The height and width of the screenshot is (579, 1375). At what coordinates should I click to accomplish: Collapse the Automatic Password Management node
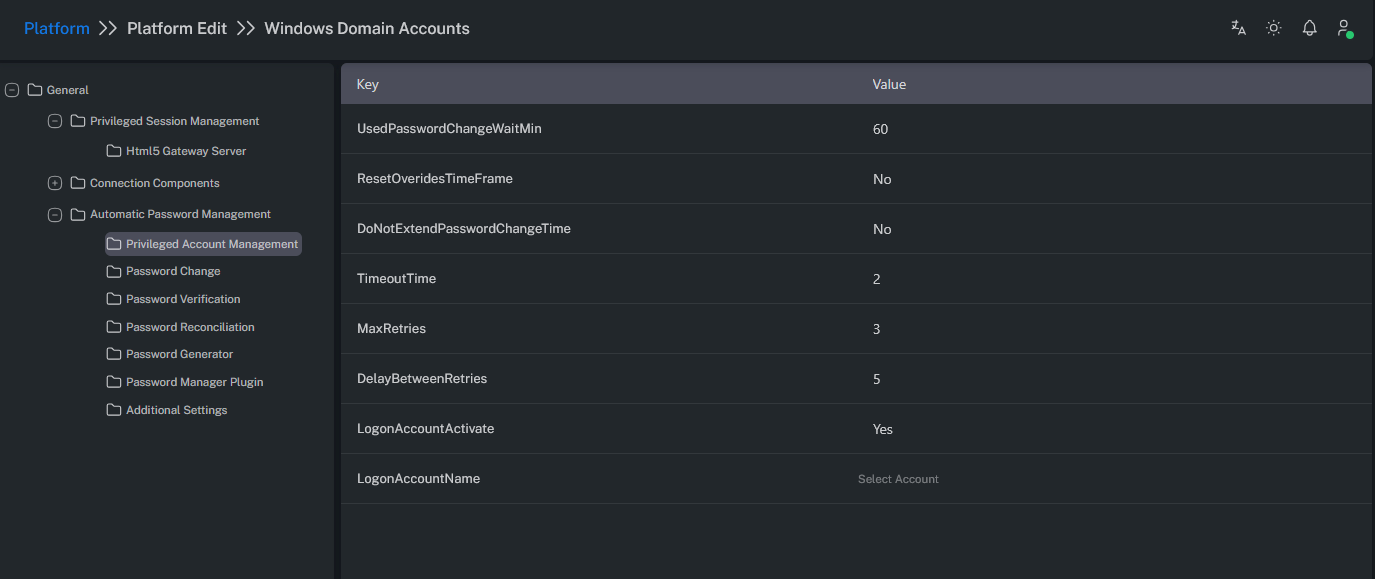(x=55, y=214)
